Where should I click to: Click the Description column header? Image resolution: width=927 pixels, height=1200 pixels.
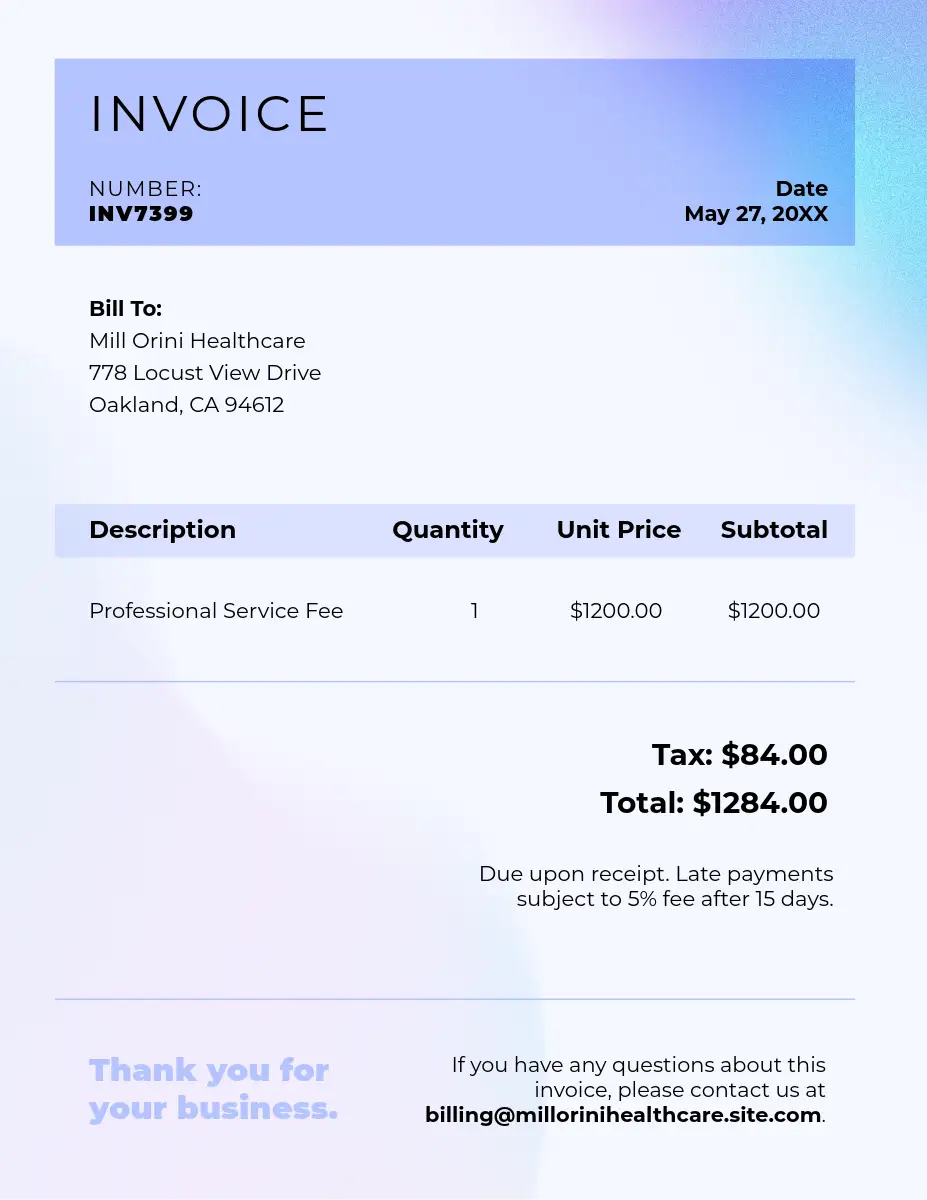click(162, 530)
